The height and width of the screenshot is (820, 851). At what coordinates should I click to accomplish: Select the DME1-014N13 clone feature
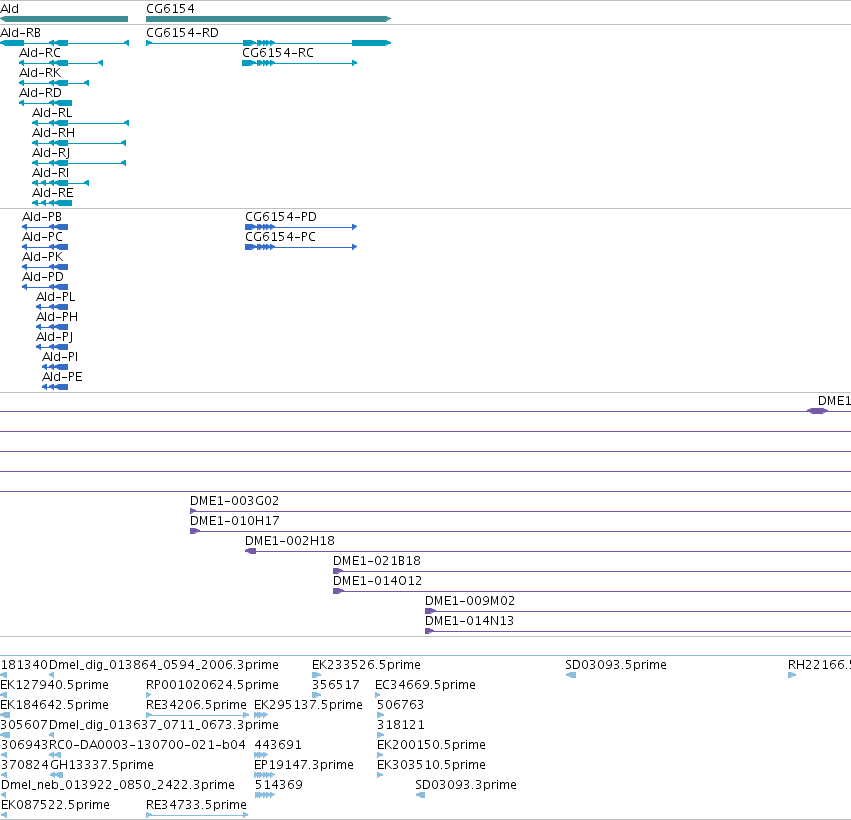[x=638, y=632]
